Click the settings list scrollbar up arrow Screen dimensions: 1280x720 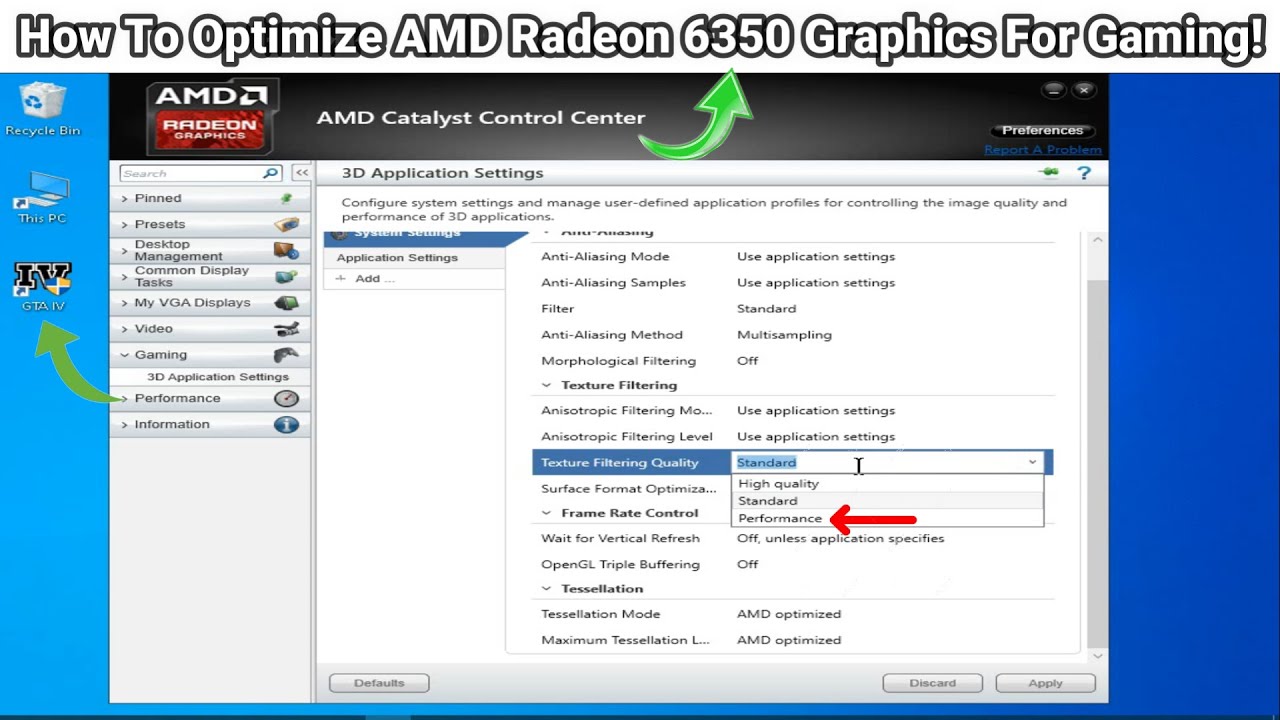[1097, 240]
